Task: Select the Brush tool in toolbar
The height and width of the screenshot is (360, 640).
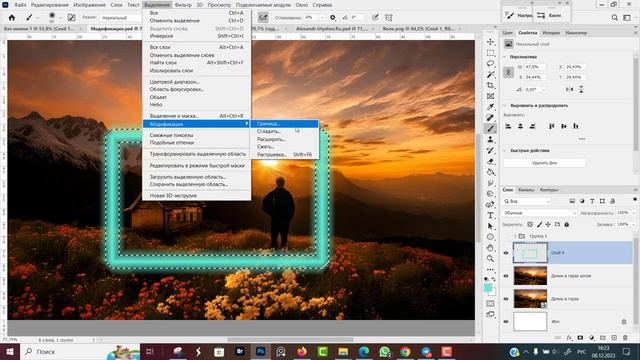Action: (490, 129)
